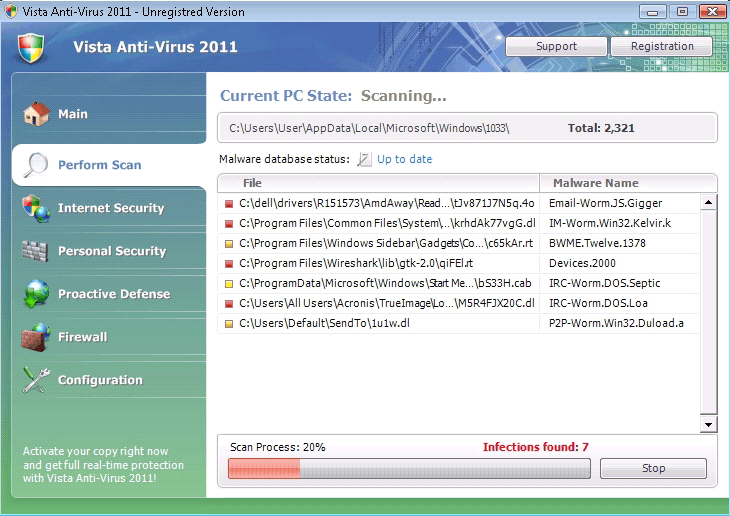Click the Up to date link
The height and width of the screenshot is (516, 730).
(404, 159)
